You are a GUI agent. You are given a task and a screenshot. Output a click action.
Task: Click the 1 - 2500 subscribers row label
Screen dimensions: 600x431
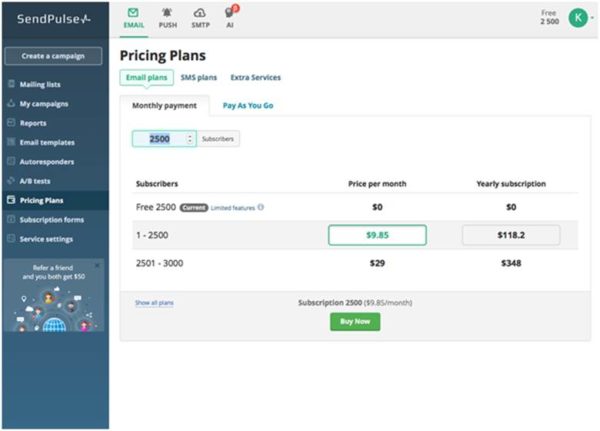coord(152,235)
